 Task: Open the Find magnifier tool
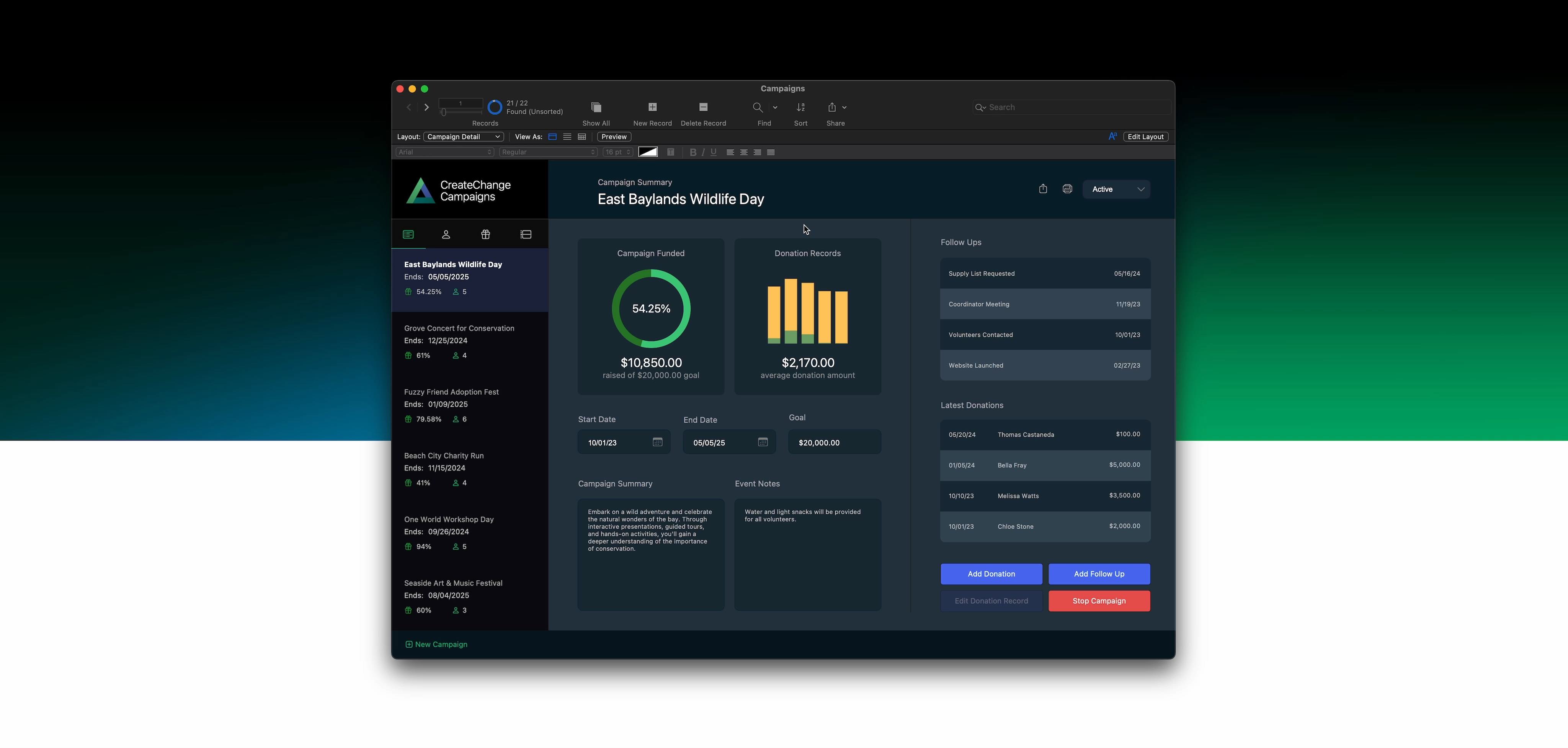point(758,107)
